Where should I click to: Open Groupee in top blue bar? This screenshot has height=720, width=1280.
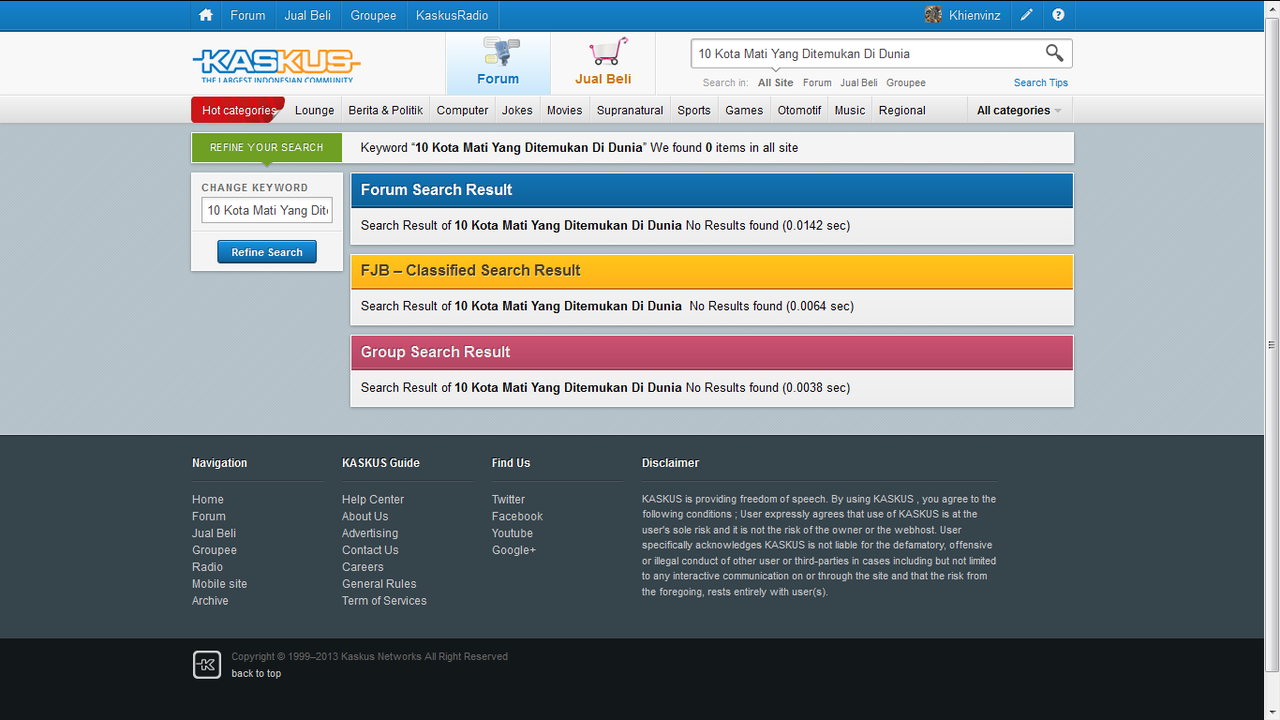373,15
